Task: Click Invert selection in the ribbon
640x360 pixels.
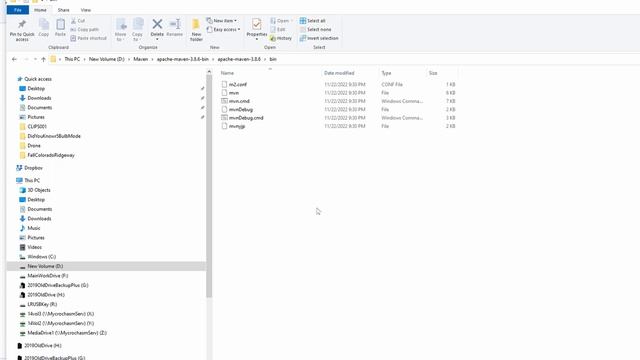Action: [319, 38]
